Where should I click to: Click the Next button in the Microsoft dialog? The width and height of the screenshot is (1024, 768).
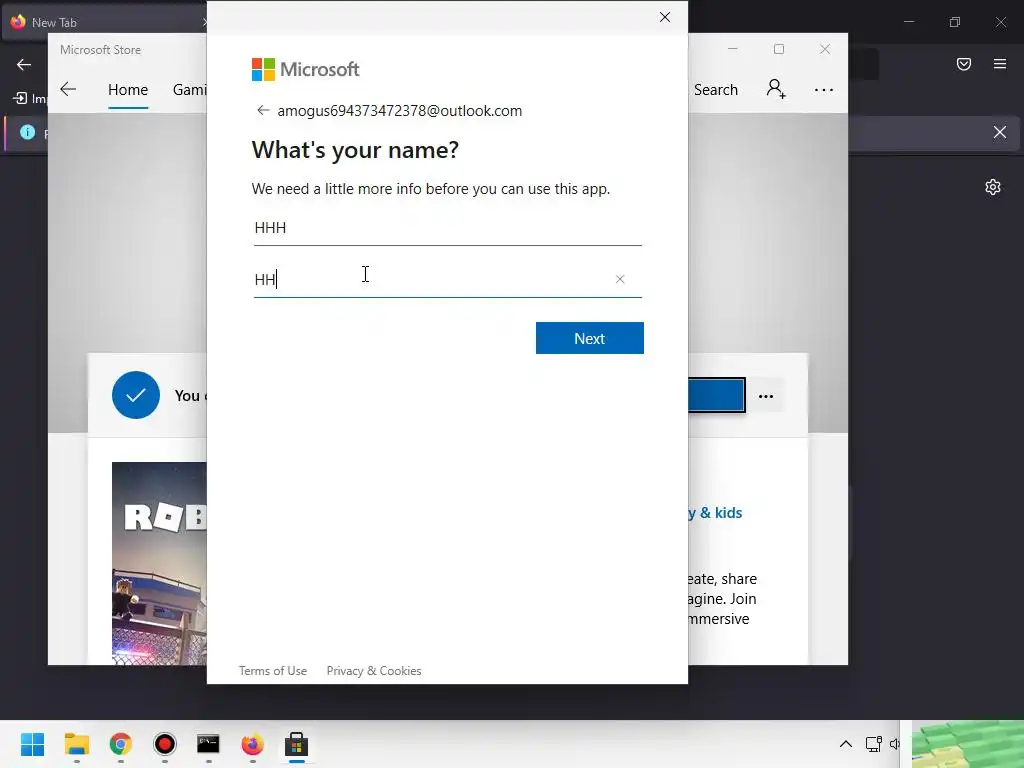click(x=589, y=338)
